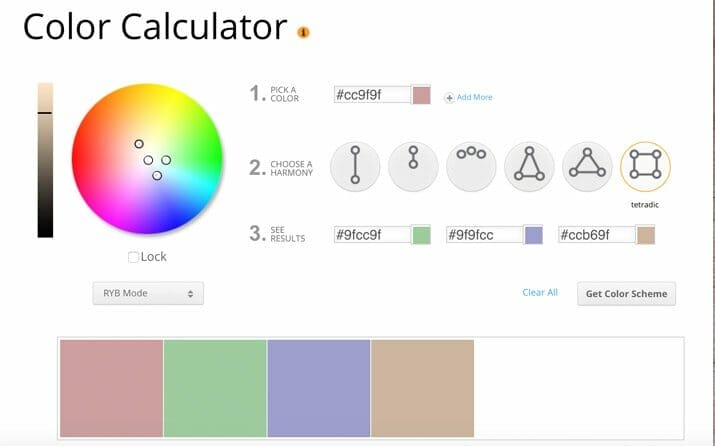
Task: Click the small tan swatch beside #ccb69f
Action: [x=646, y=235]
